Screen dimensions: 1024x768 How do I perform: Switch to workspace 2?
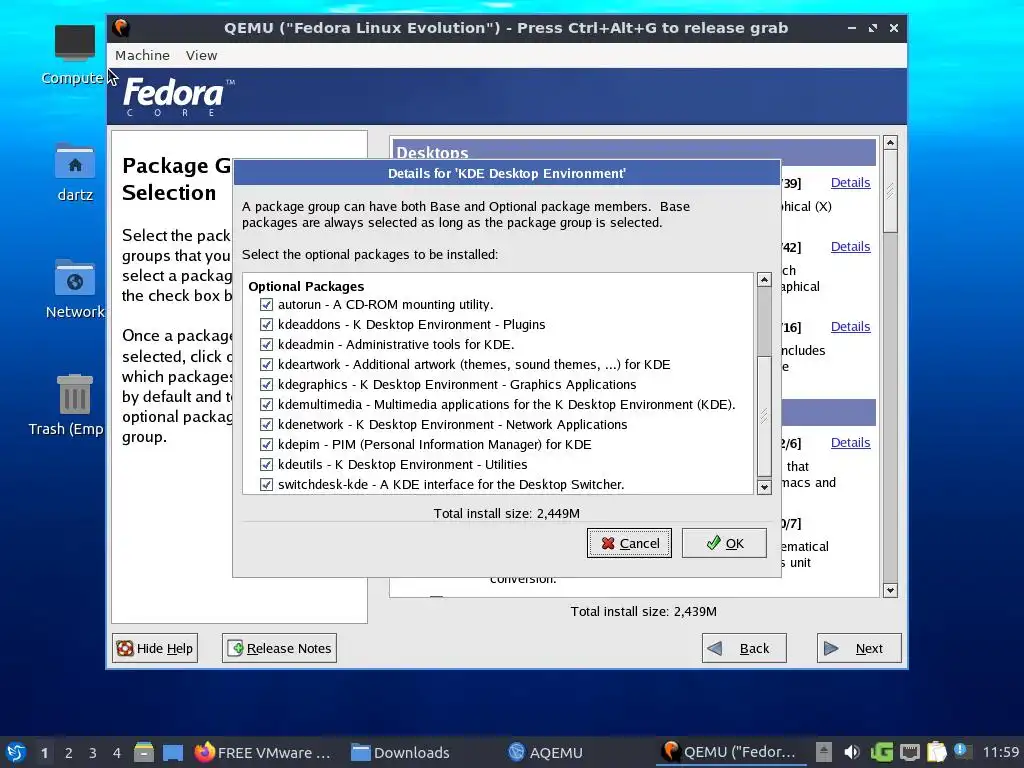point(69,753)
